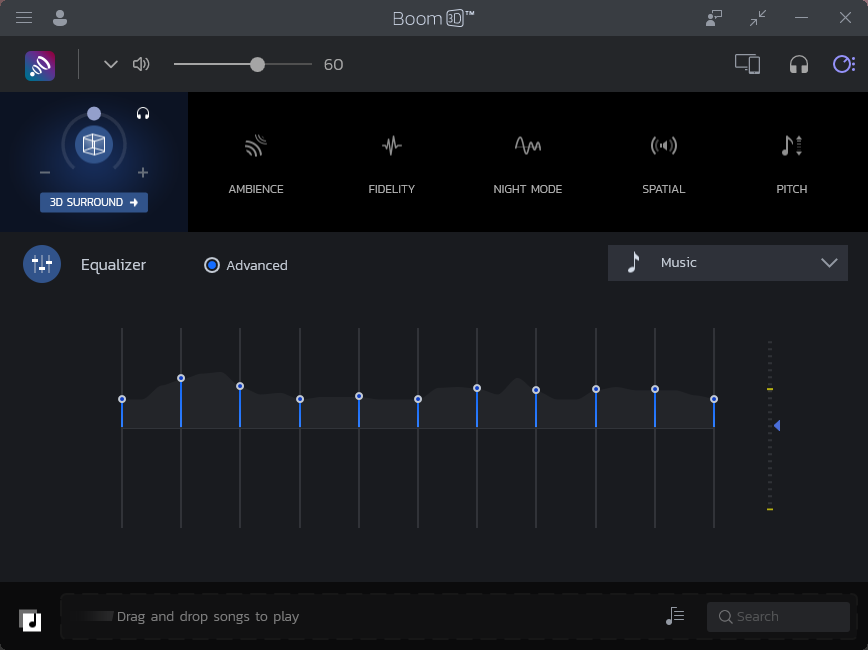Turn on Night Mode effect
Screen dimensions: 868x650
click(528, 164)
